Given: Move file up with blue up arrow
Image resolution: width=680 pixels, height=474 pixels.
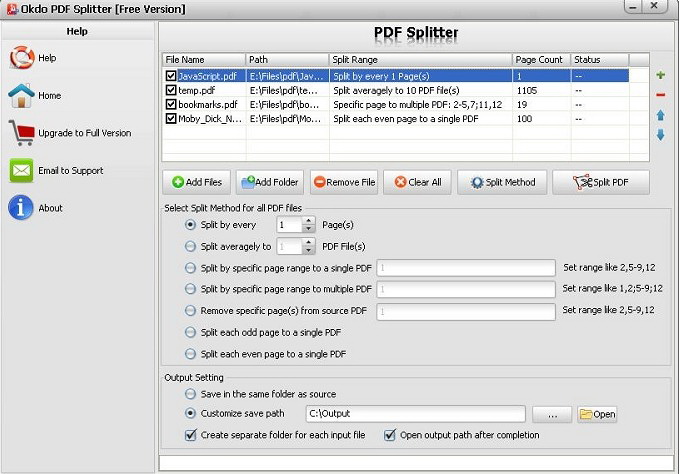Looking at the screenshot, I should coord(660,115).
